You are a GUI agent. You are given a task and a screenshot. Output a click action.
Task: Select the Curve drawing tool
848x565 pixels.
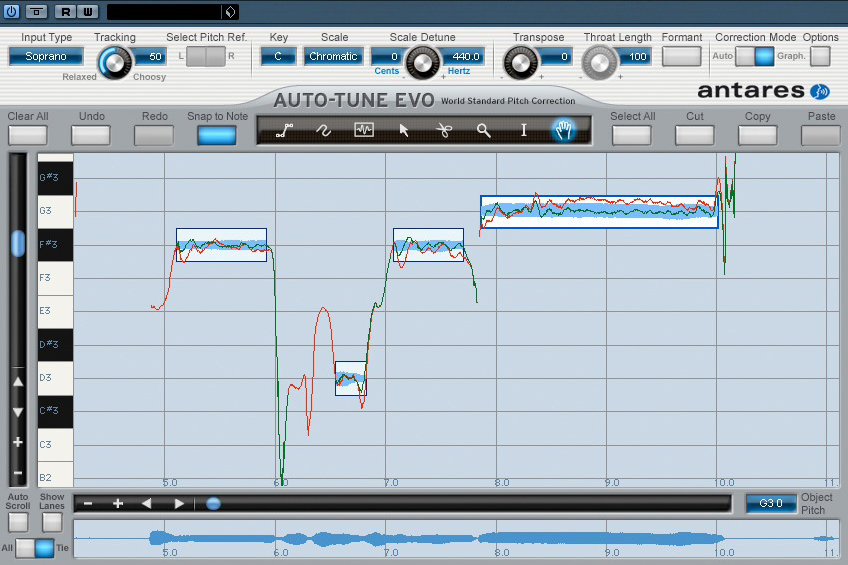(323, 130)
